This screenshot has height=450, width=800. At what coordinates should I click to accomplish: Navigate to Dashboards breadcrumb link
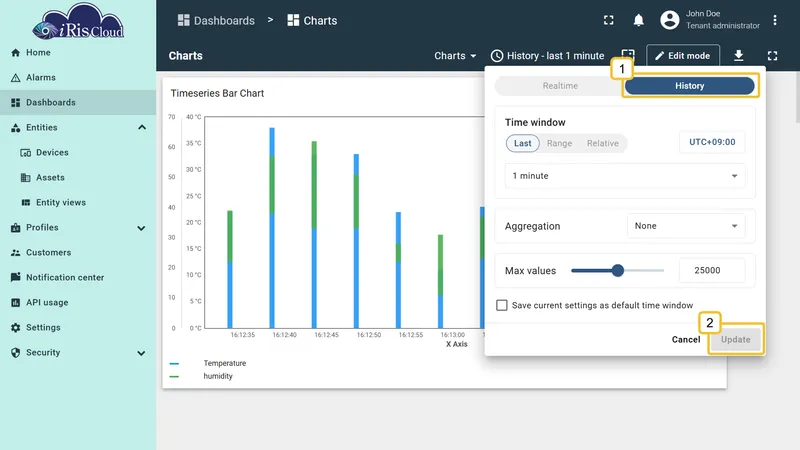[216, 20]
